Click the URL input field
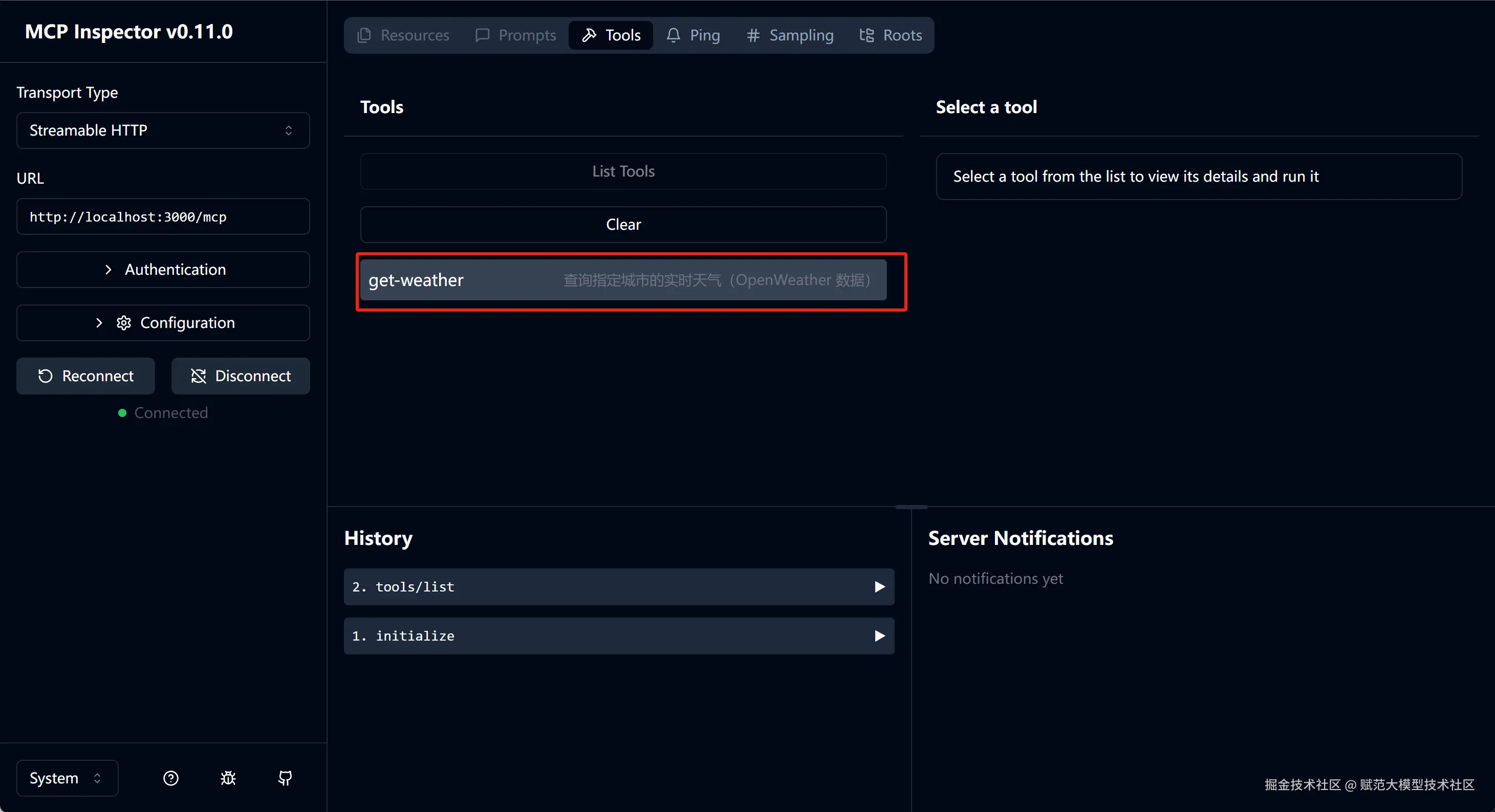The image size is (1495, 812). click(x=163, y=217)
